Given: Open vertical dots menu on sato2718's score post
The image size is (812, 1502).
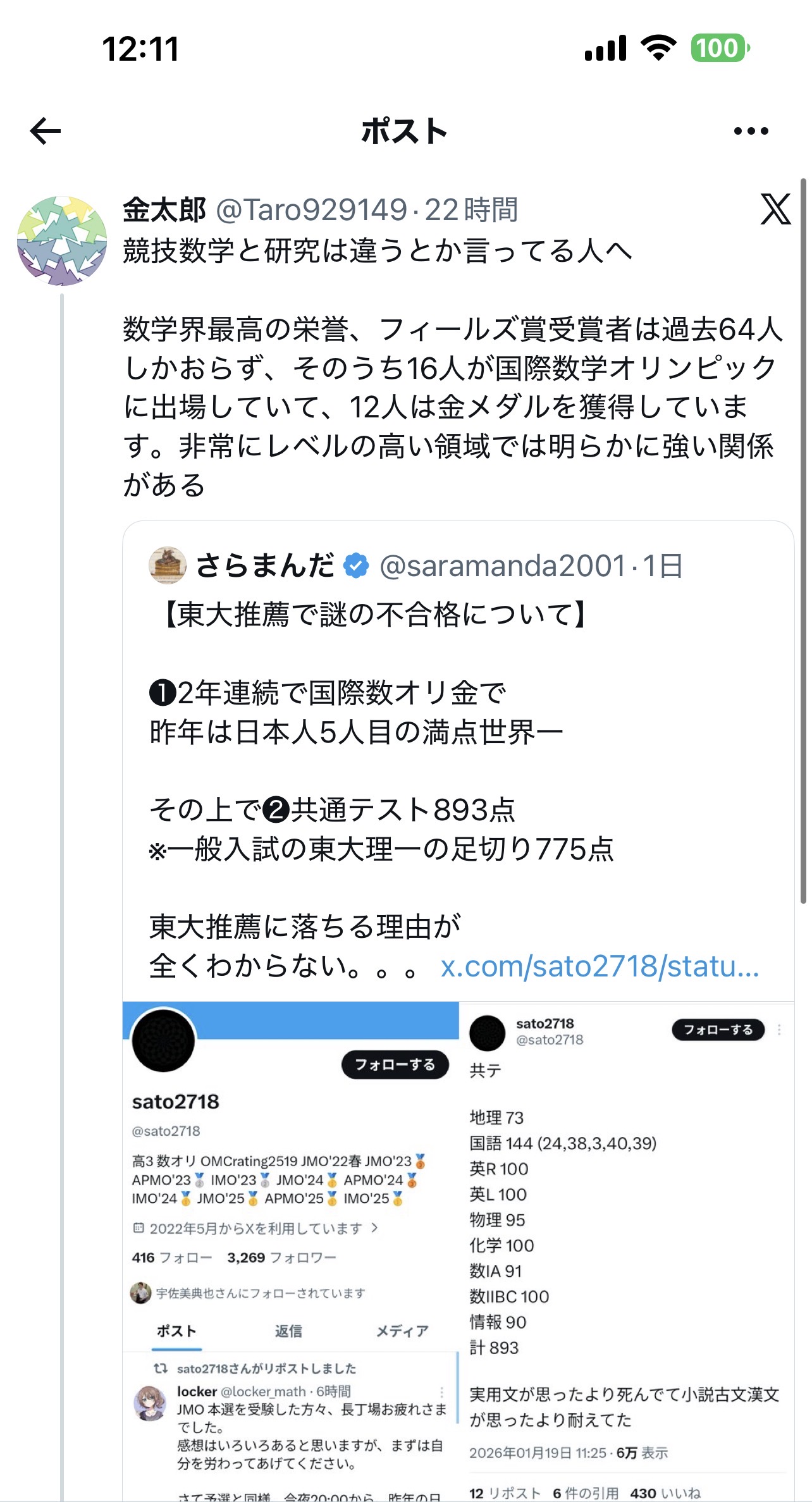Looking at the screenshot, I should 779,1030.
